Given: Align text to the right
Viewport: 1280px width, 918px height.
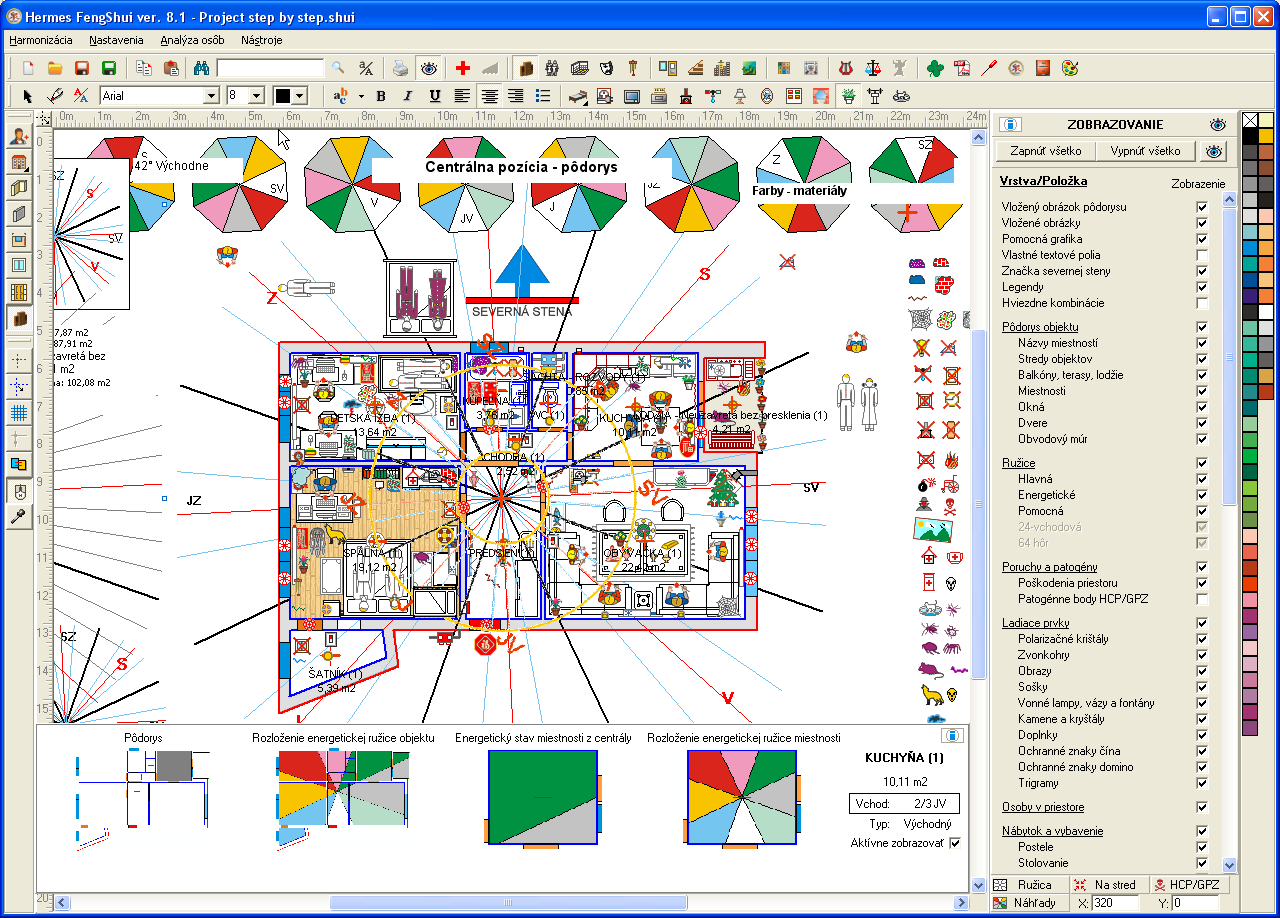Looking at the screenshot, I should 515,96.
